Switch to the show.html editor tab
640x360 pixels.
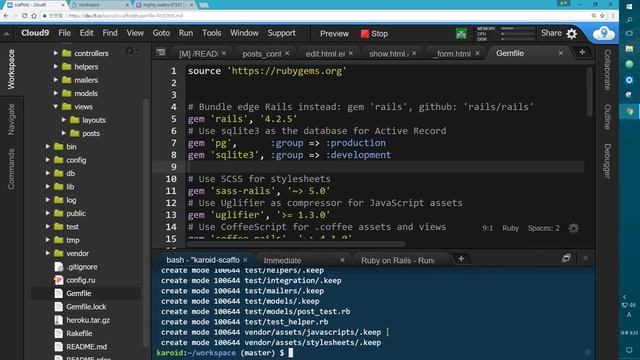[x=388, y=53]
